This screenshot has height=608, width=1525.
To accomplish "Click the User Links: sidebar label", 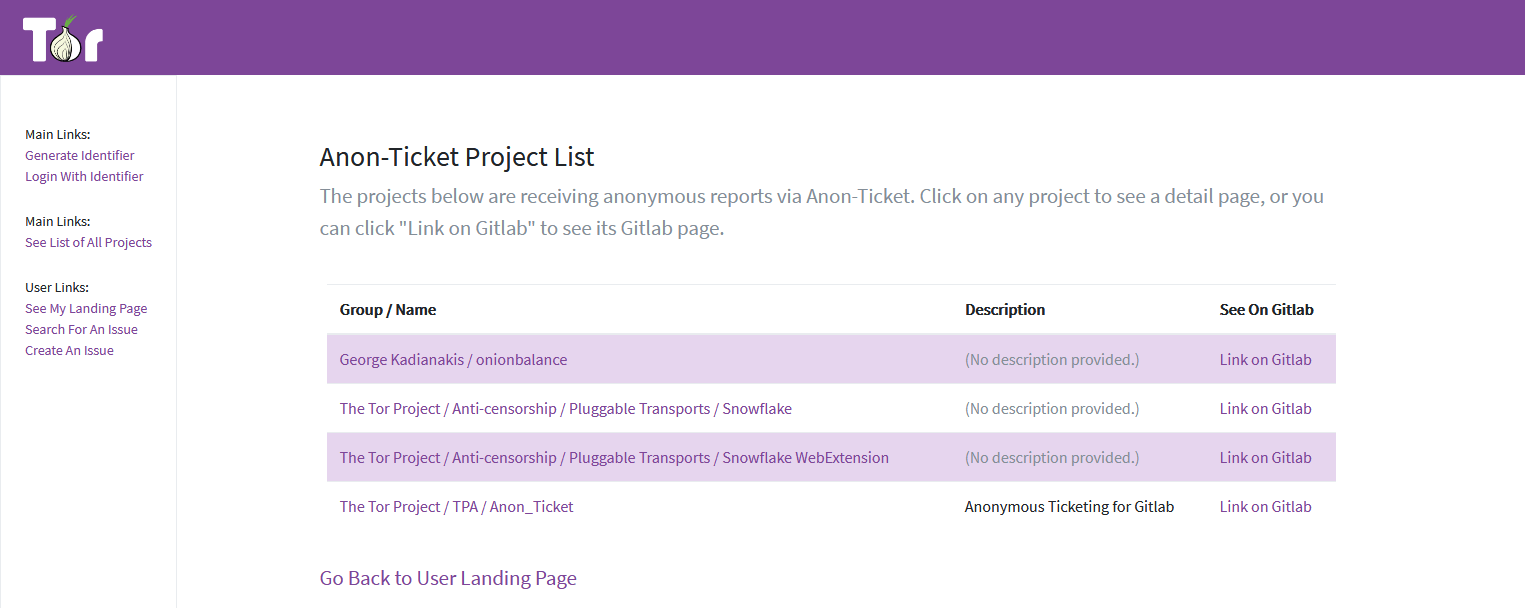I will pyautogui.click(x=57, y=287).
